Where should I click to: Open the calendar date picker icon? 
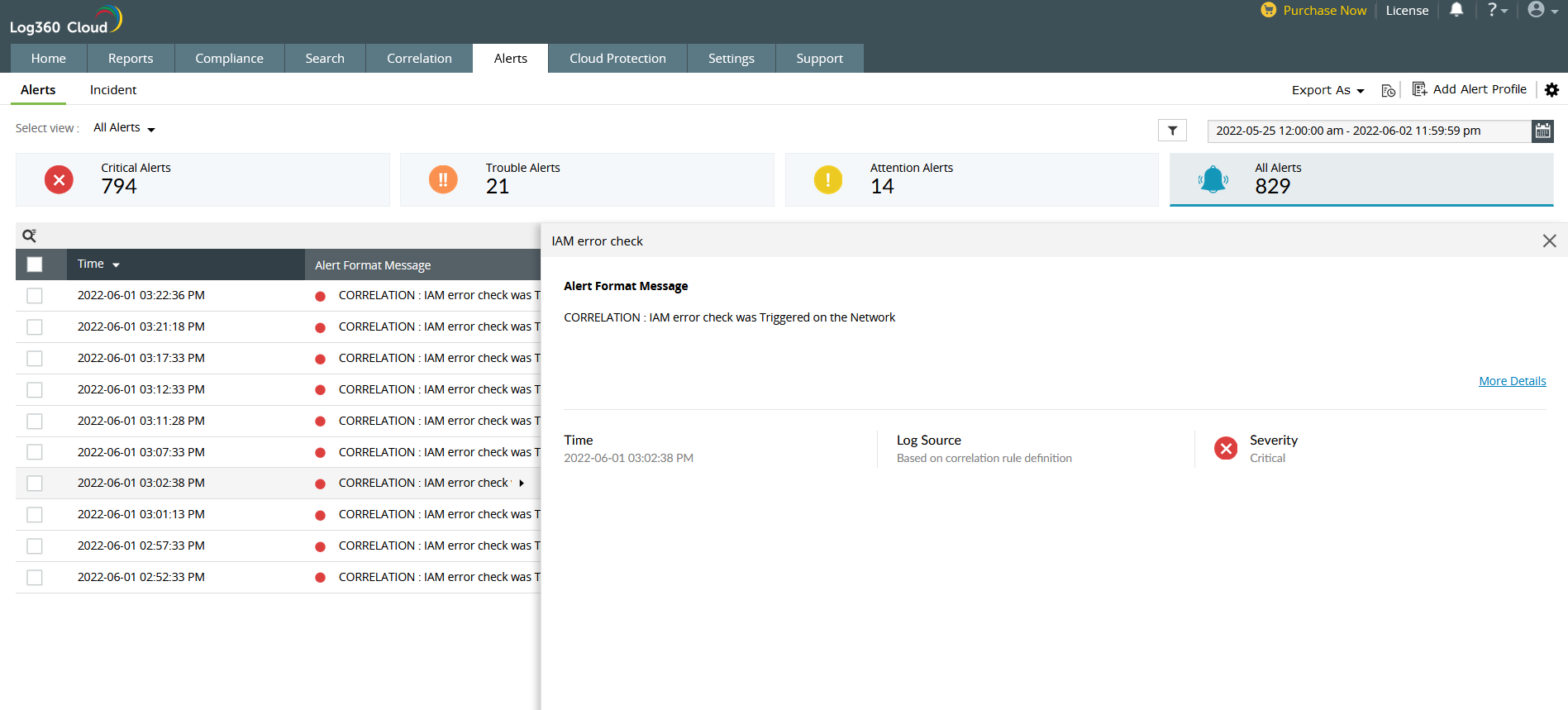1542,131
